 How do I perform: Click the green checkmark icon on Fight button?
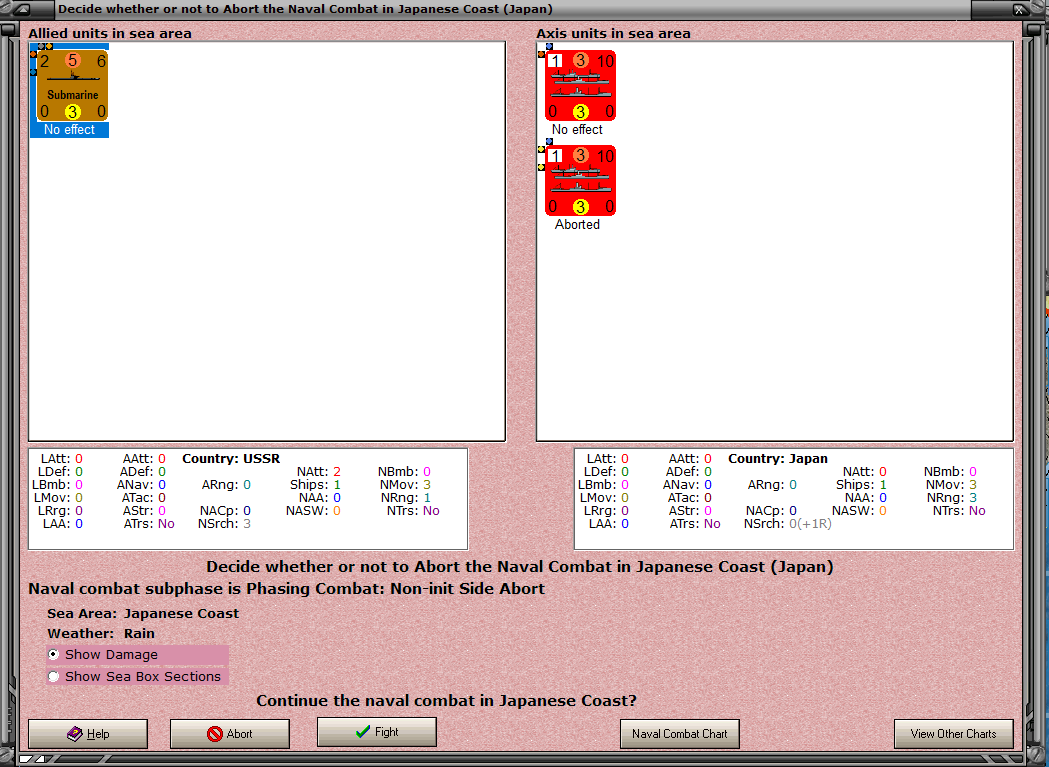tap(363, 732)
